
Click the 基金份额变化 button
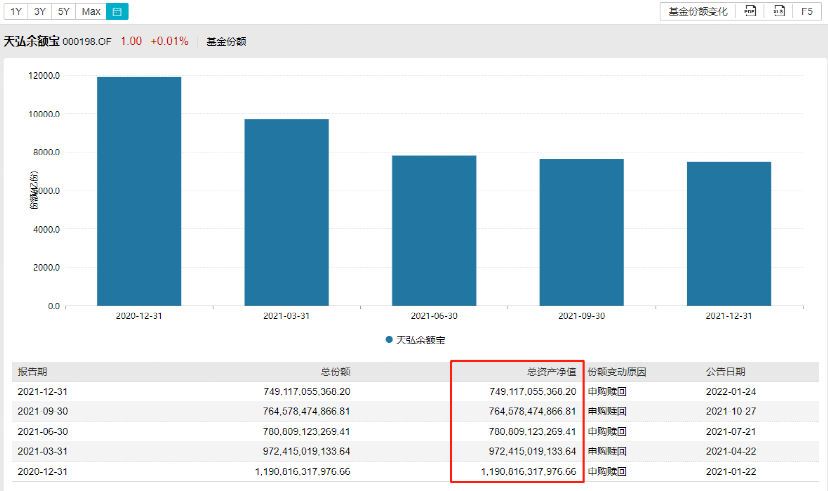tap(698, 12)
